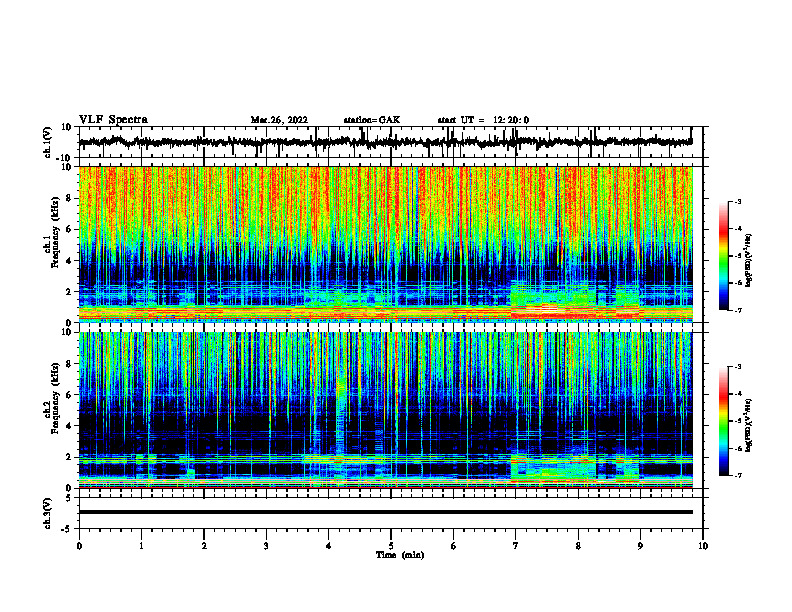Click the 'ch.1(V)' waveform axis label
Screen dimensions: 792x612
coord(48,142)
